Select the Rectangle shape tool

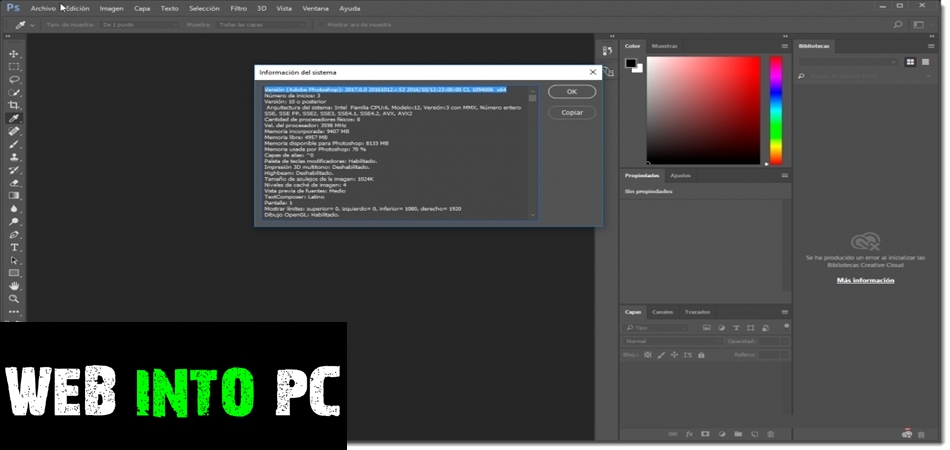click(14, 273)
